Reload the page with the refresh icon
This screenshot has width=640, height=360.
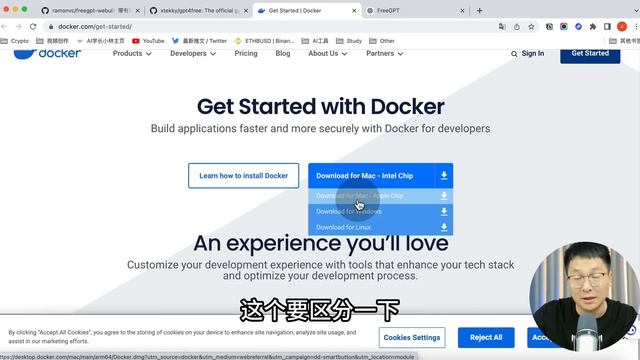(x=33, y=27)
